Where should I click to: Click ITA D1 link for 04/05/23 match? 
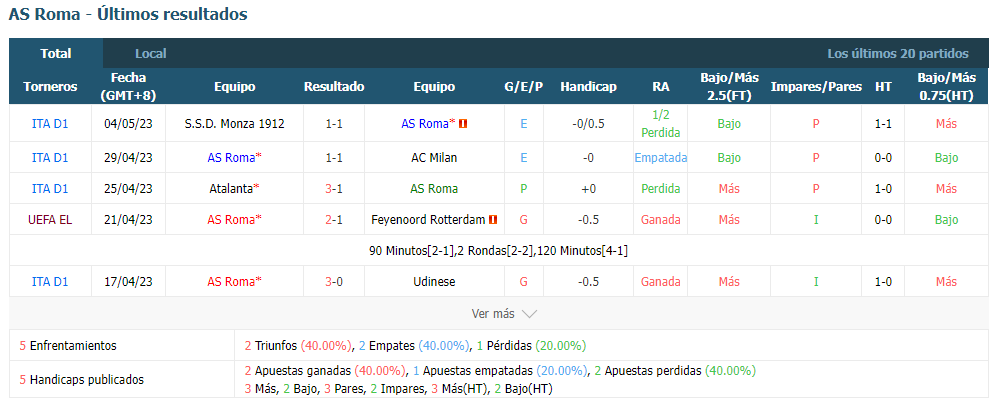point(50,124)
